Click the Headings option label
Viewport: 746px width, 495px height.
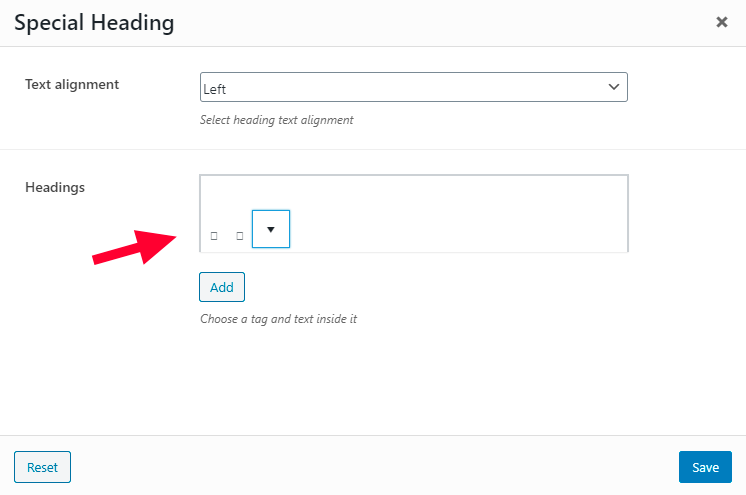55,187
